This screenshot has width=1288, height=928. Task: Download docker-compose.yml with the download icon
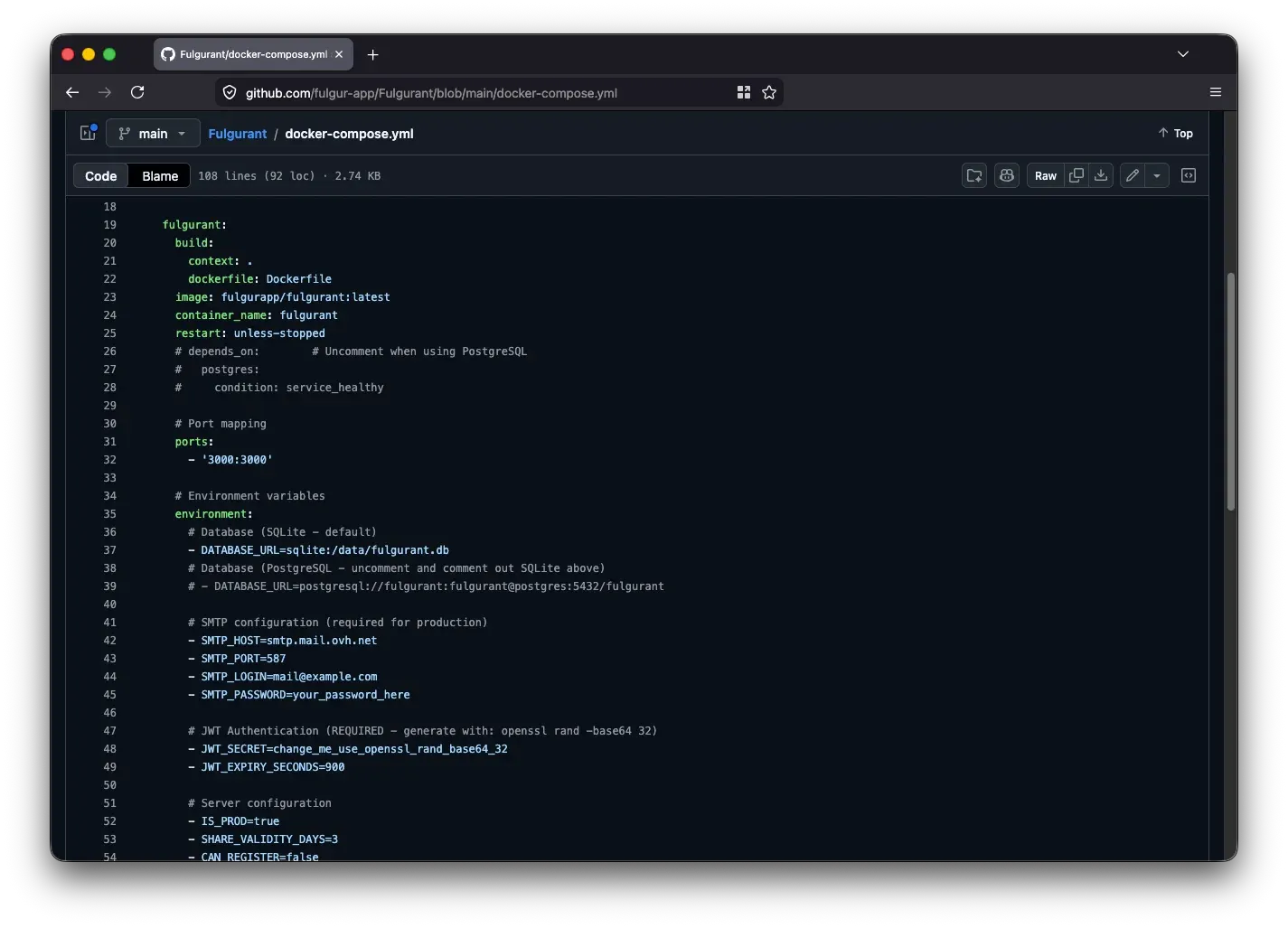(1100, 175)
